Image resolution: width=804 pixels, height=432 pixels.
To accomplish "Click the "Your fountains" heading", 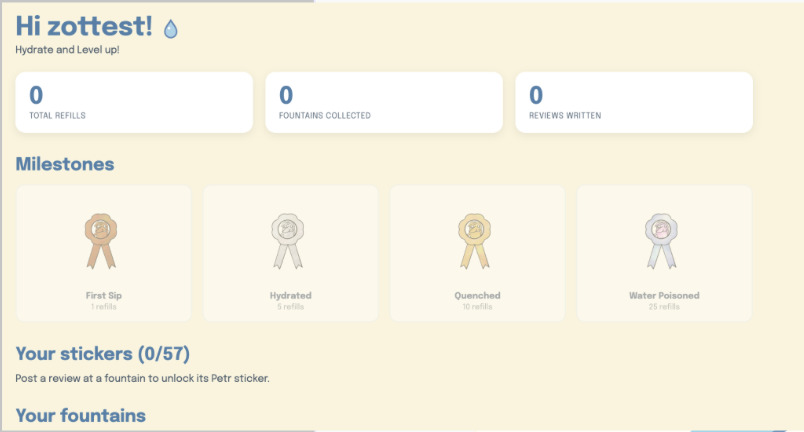I will tap(81, 415).
